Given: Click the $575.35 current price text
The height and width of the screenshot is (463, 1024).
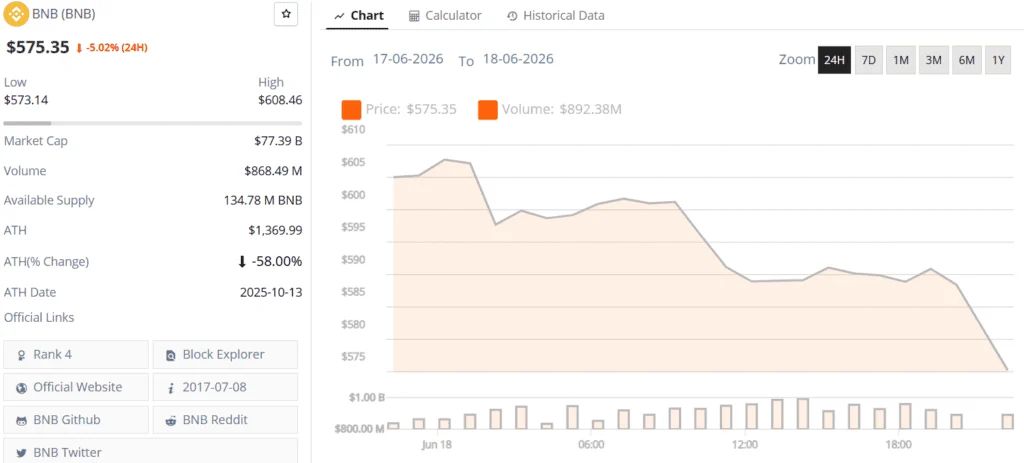Looking at the screenshot, I should (x=37, y=47).
